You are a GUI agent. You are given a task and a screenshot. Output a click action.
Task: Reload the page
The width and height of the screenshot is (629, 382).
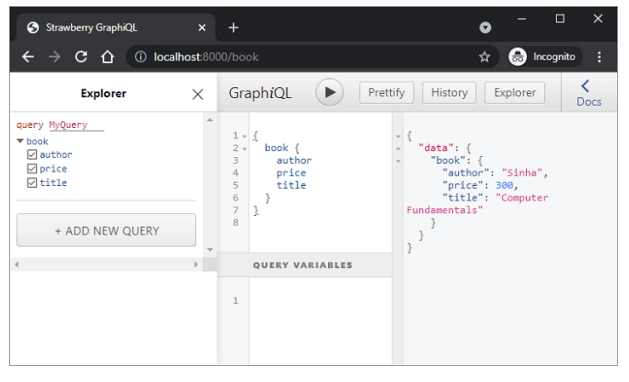[x=81, y=57]
